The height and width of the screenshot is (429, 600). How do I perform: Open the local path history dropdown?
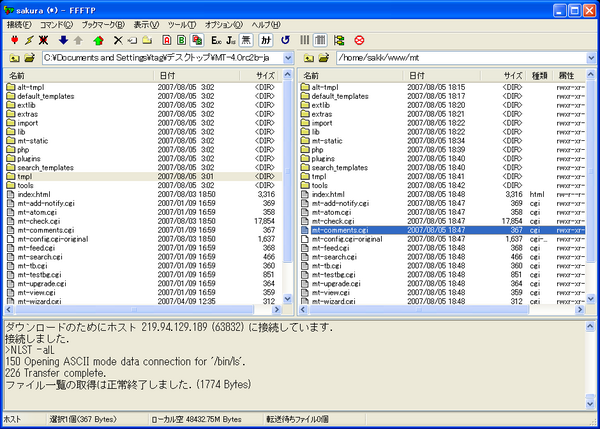click(288, 58)
